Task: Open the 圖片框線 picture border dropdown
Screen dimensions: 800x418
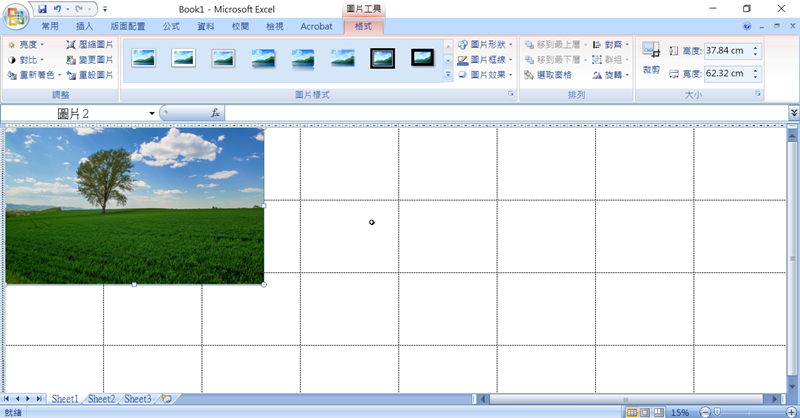Action: click(485, 60)
